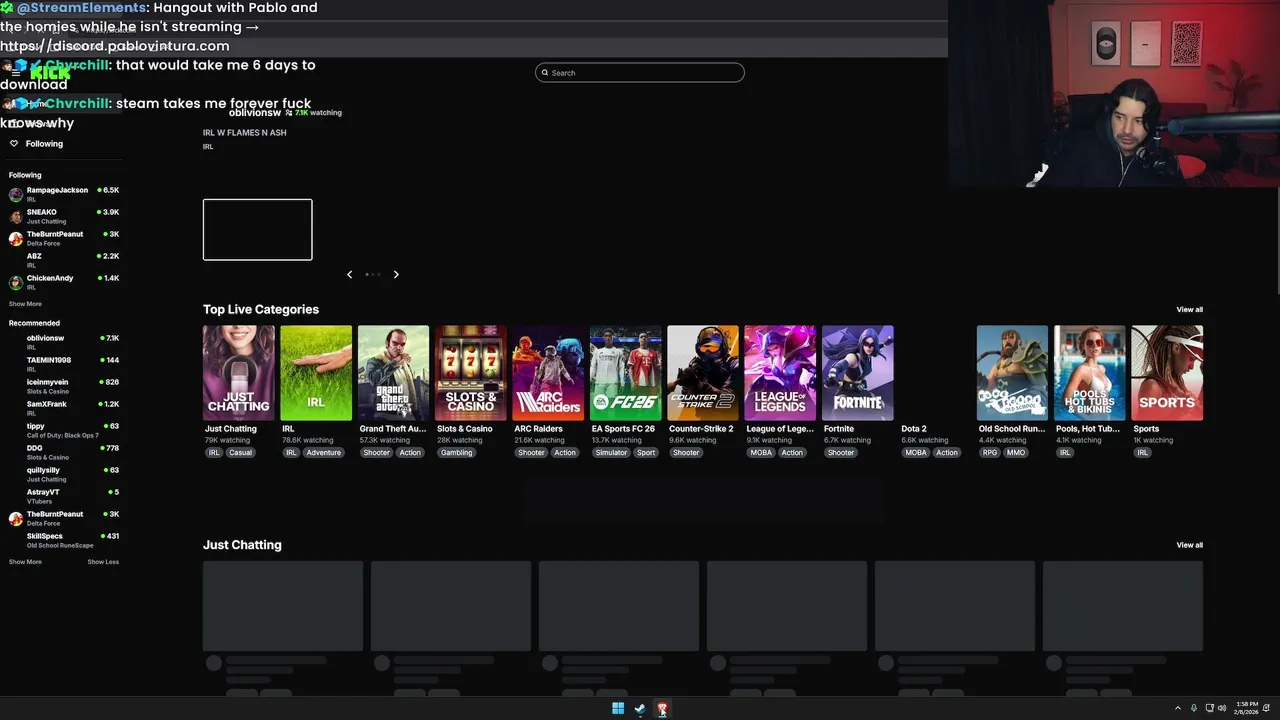
Task: Click the RPG tag
Action: coord(990,453)
